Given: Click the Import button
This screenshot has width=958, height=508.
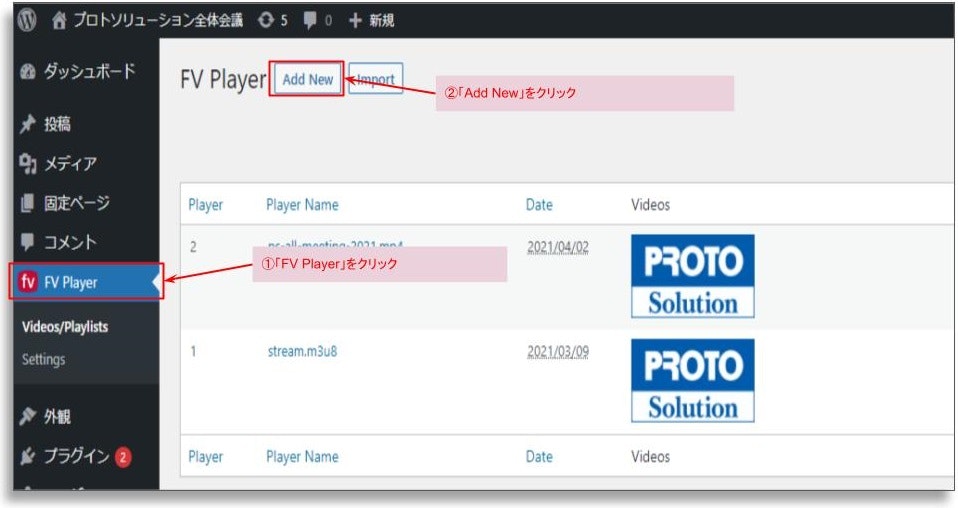Looking at the screenshot, I should click(376, 79).
